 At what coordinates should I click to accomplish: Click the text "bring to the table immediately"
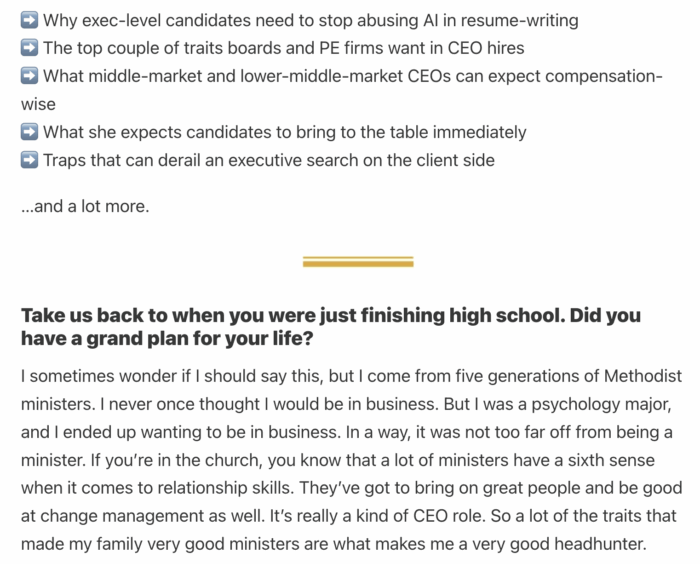click(x=410, y=132)
